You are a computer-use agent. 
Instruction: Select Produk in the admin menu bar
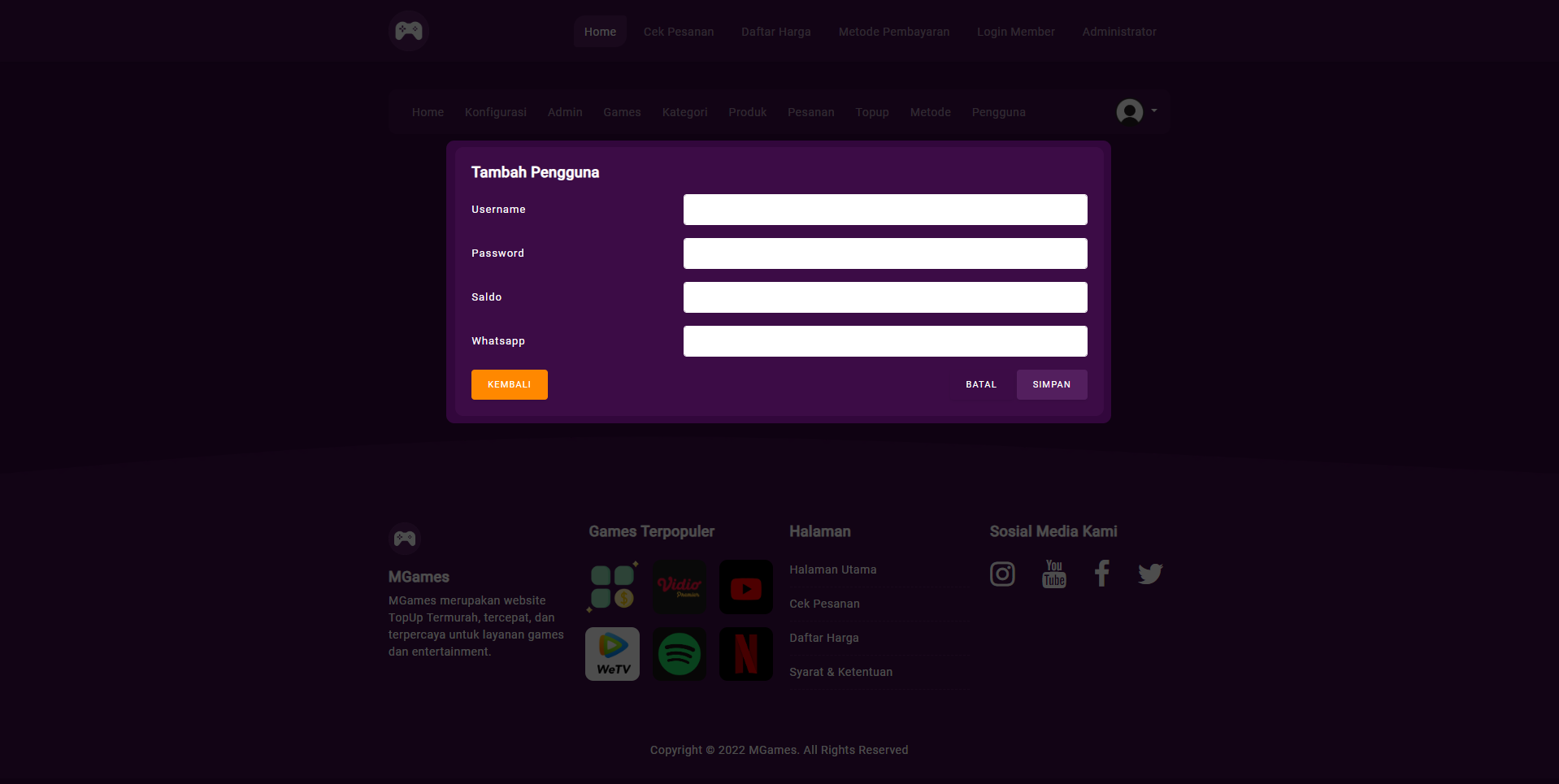click(747, 112)
